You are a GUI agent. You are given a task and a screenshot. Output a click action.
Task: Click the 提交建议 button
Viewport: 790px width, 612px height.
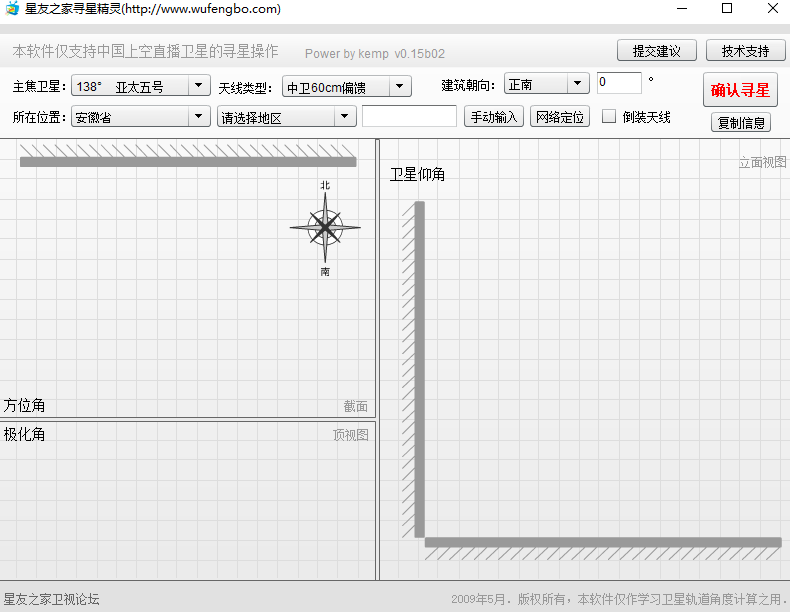pos(656,51)
